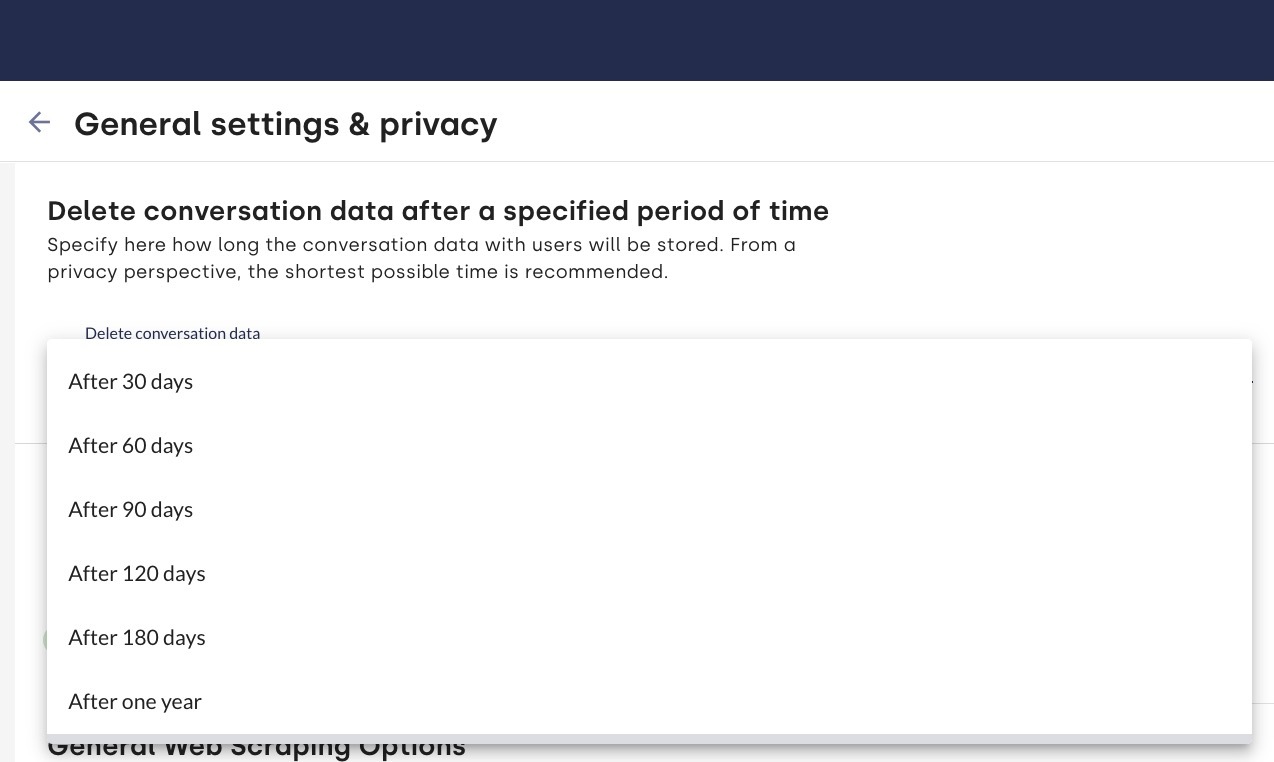Select the After 60 days option
Viewport: 1274px width, 762px height.
click(x=130, y=445)
